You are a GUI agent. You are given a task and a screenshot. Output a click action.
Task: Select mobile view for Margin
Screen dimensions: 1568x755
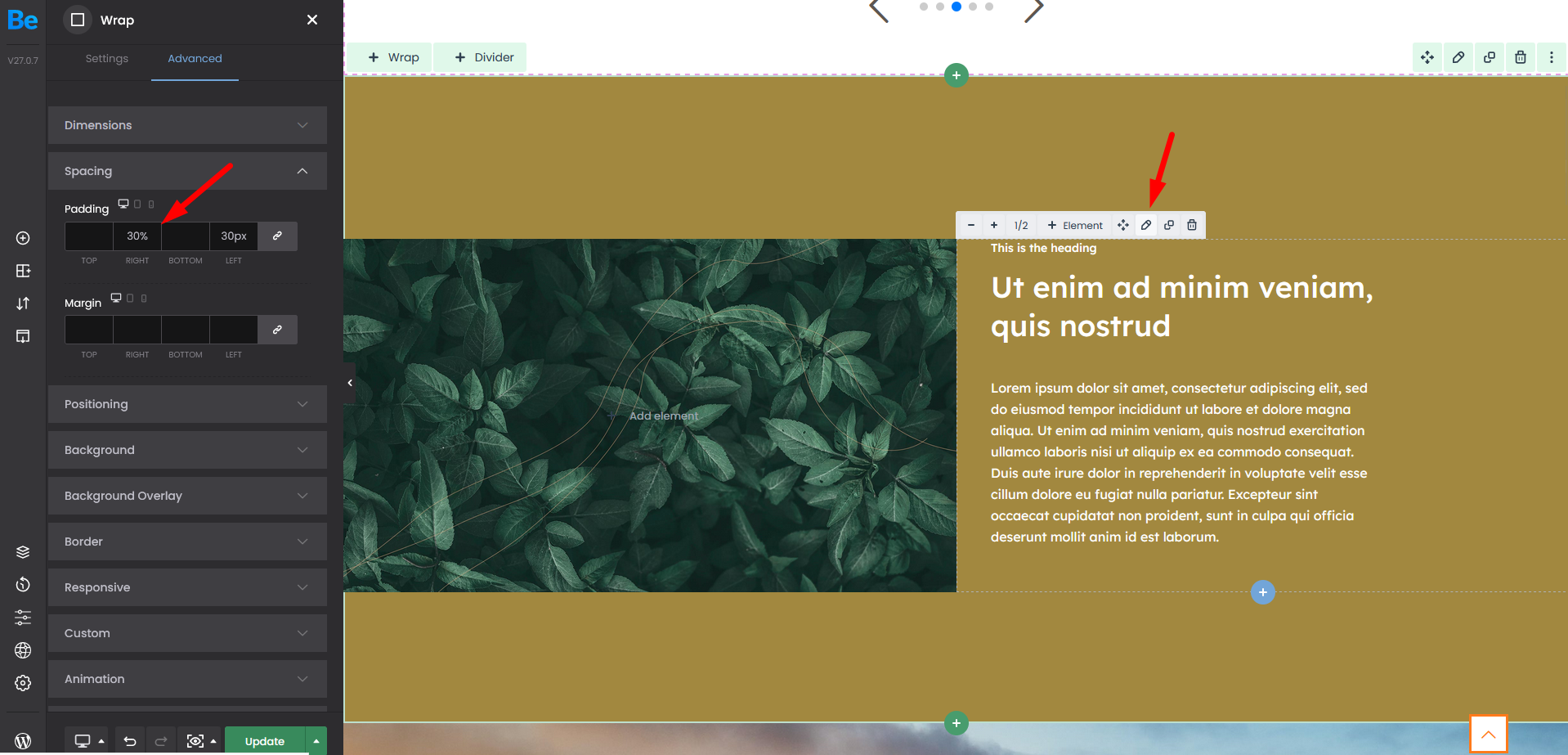pyautogui.click(x=144, y=298)
